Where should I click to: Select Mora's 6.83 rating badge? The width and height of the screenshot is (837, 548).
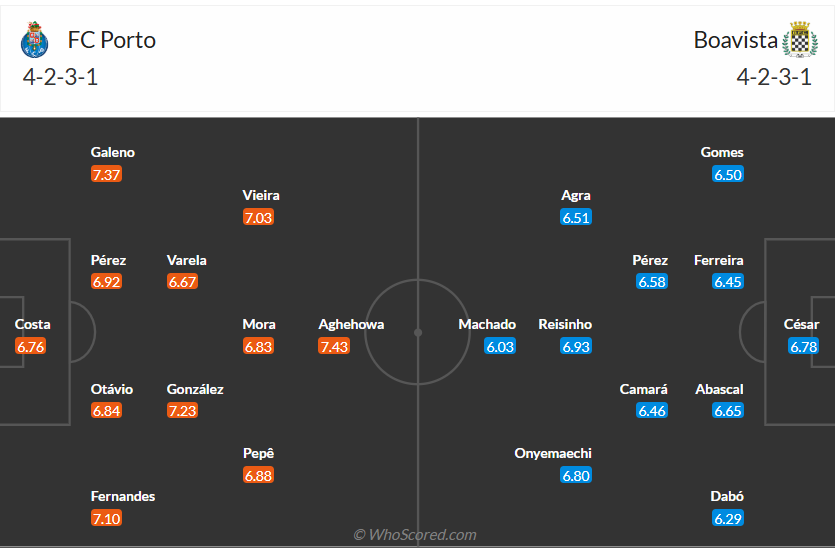pos(258,346)
